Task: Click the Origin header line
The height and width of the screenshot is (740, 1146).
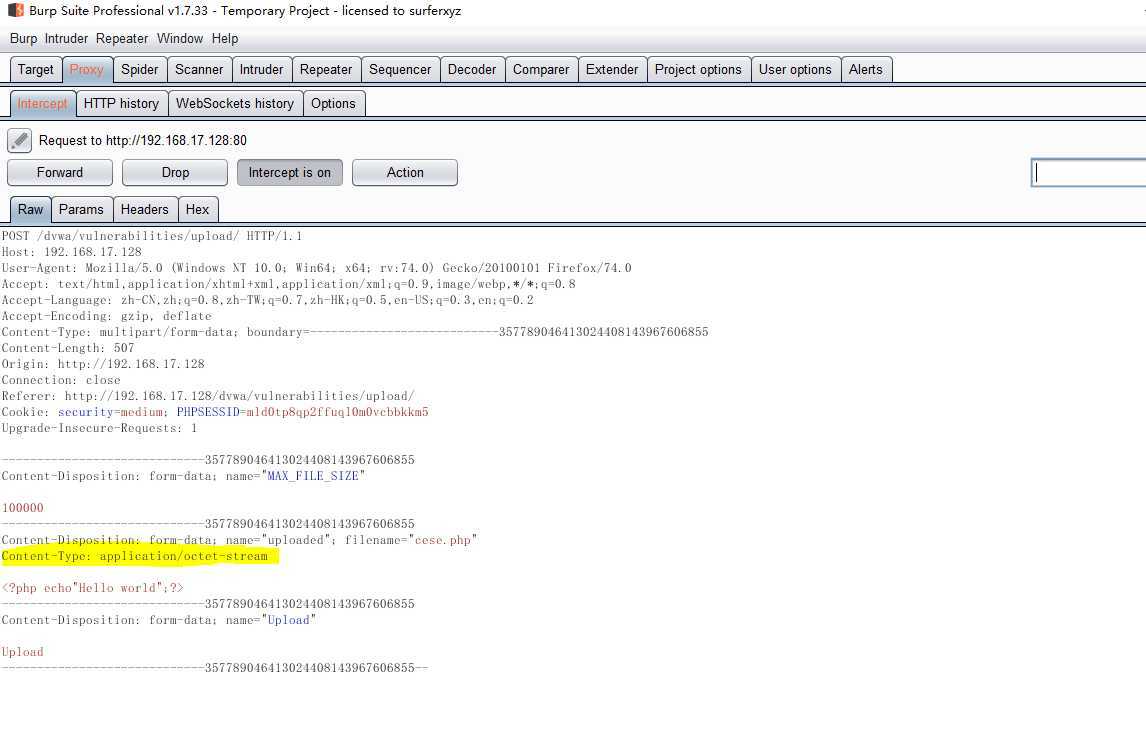Action: [103, 364]
